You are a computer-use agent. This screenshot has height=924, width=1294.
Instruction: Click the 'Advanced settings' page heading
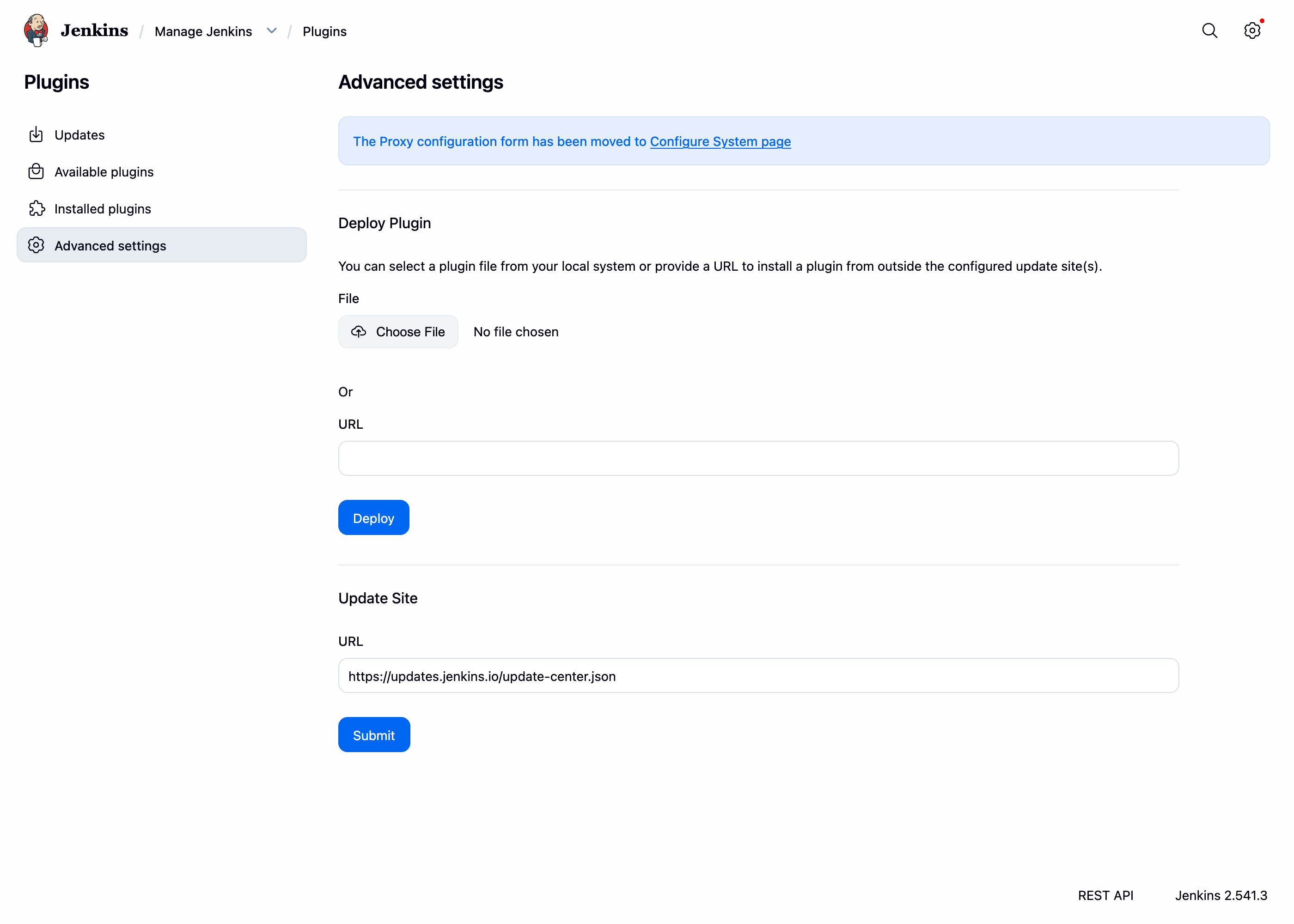pos(421,82)
